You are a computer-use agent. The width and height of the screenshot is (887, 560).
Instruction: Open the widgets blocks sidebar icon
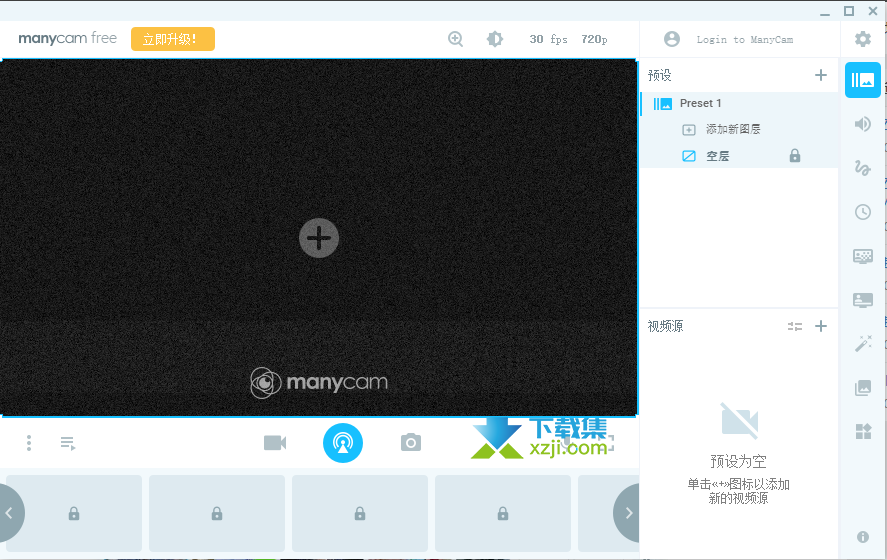(x=863, y=432)
